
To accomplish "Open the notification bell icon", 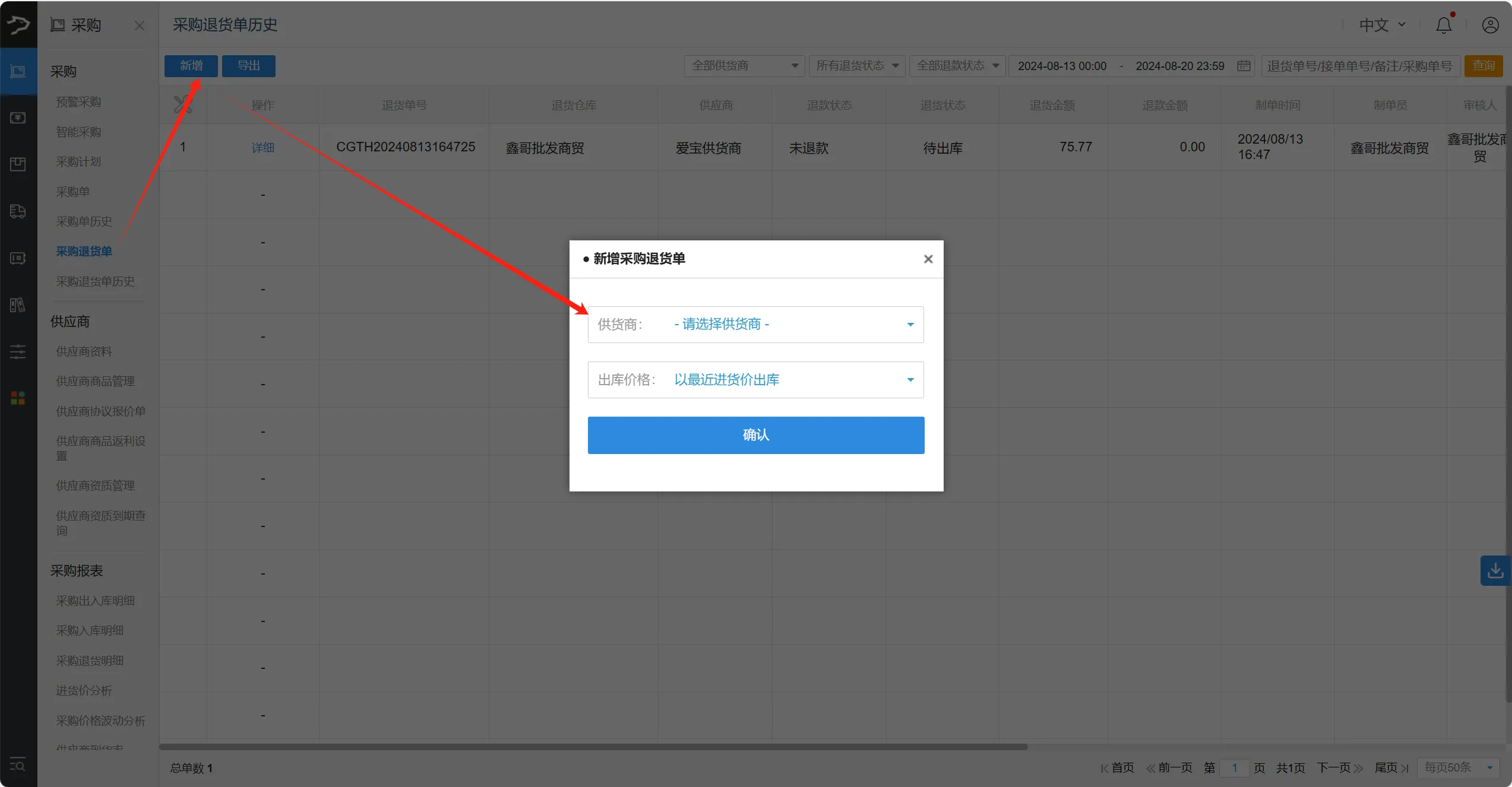I will coord(1444,25).
